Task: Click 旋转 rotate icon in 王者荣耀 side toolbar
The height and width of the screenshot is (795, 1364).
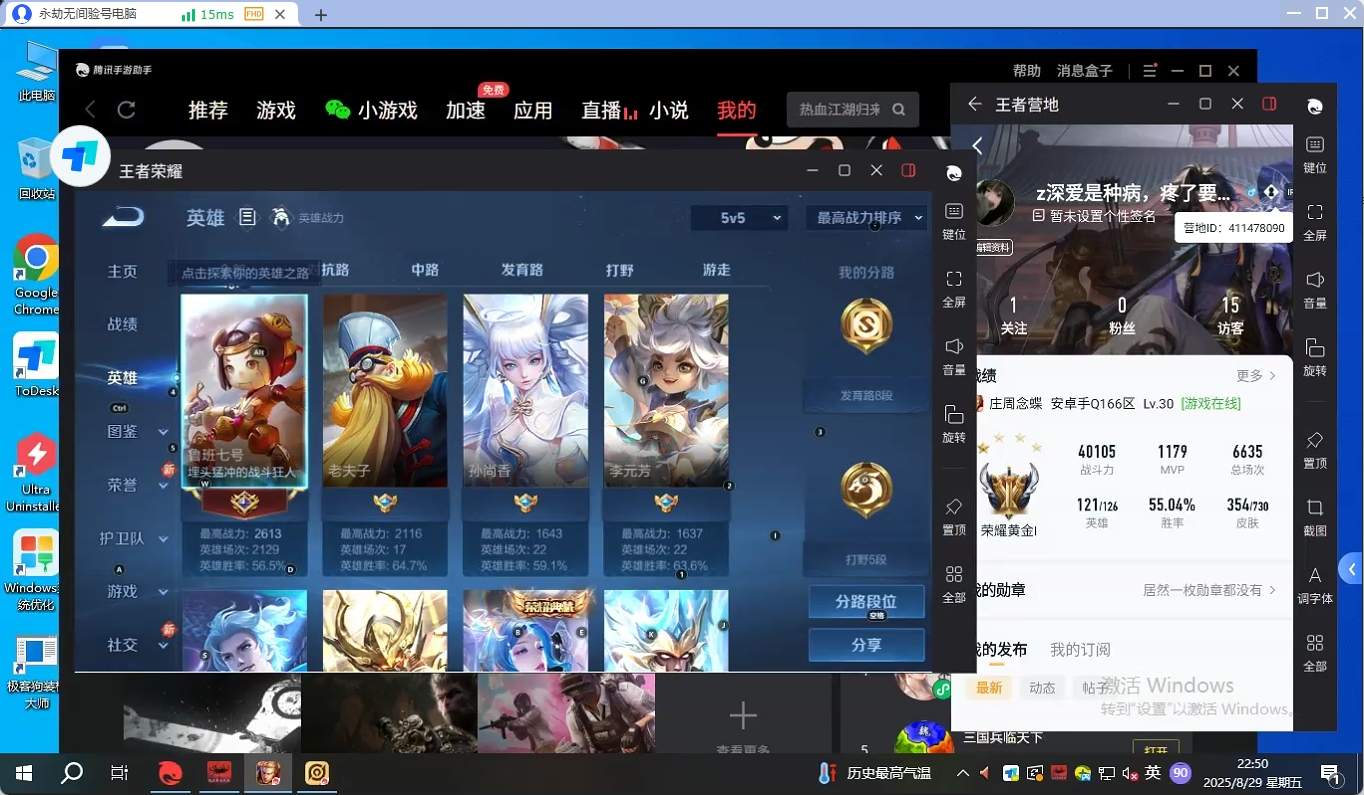Action: coord(954,414)
